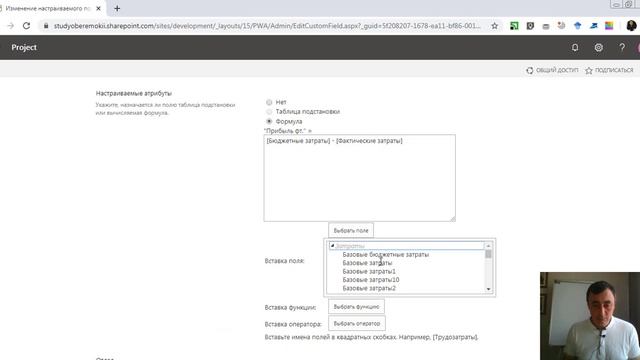Open the help question mark icon

click(x=622, y=47)
